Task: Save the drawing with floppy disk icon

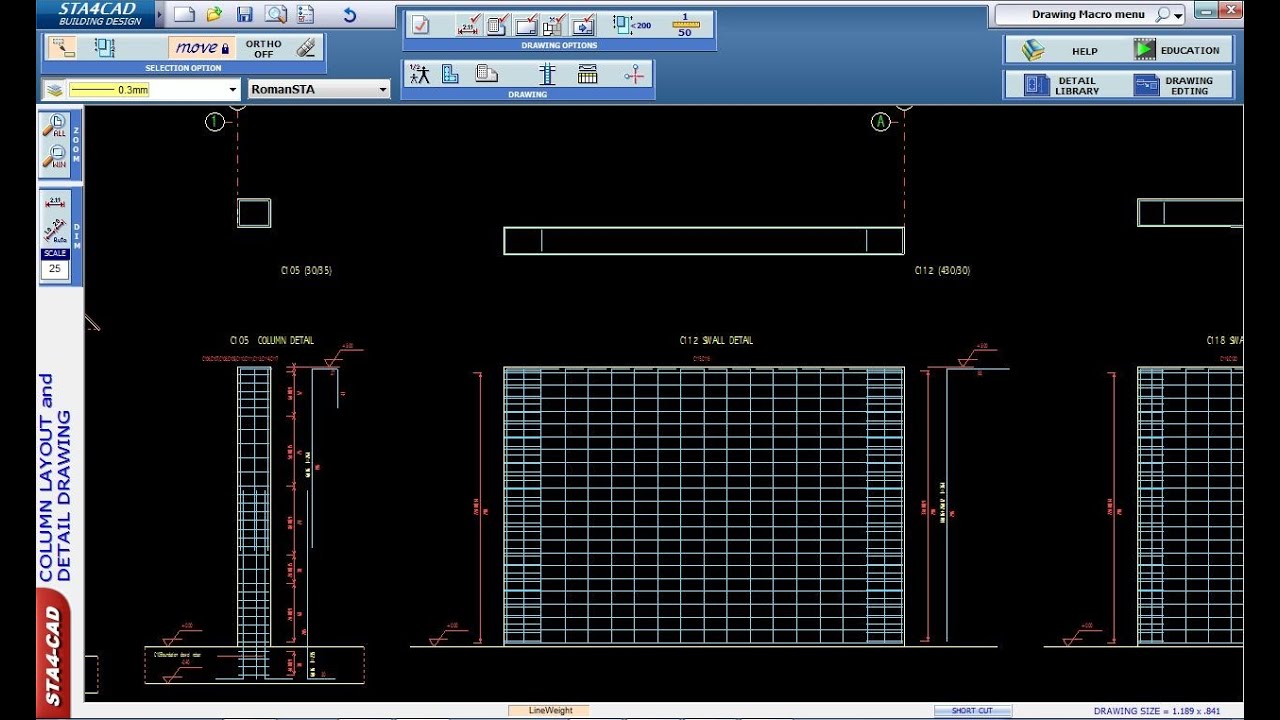Action: [245, 14]
